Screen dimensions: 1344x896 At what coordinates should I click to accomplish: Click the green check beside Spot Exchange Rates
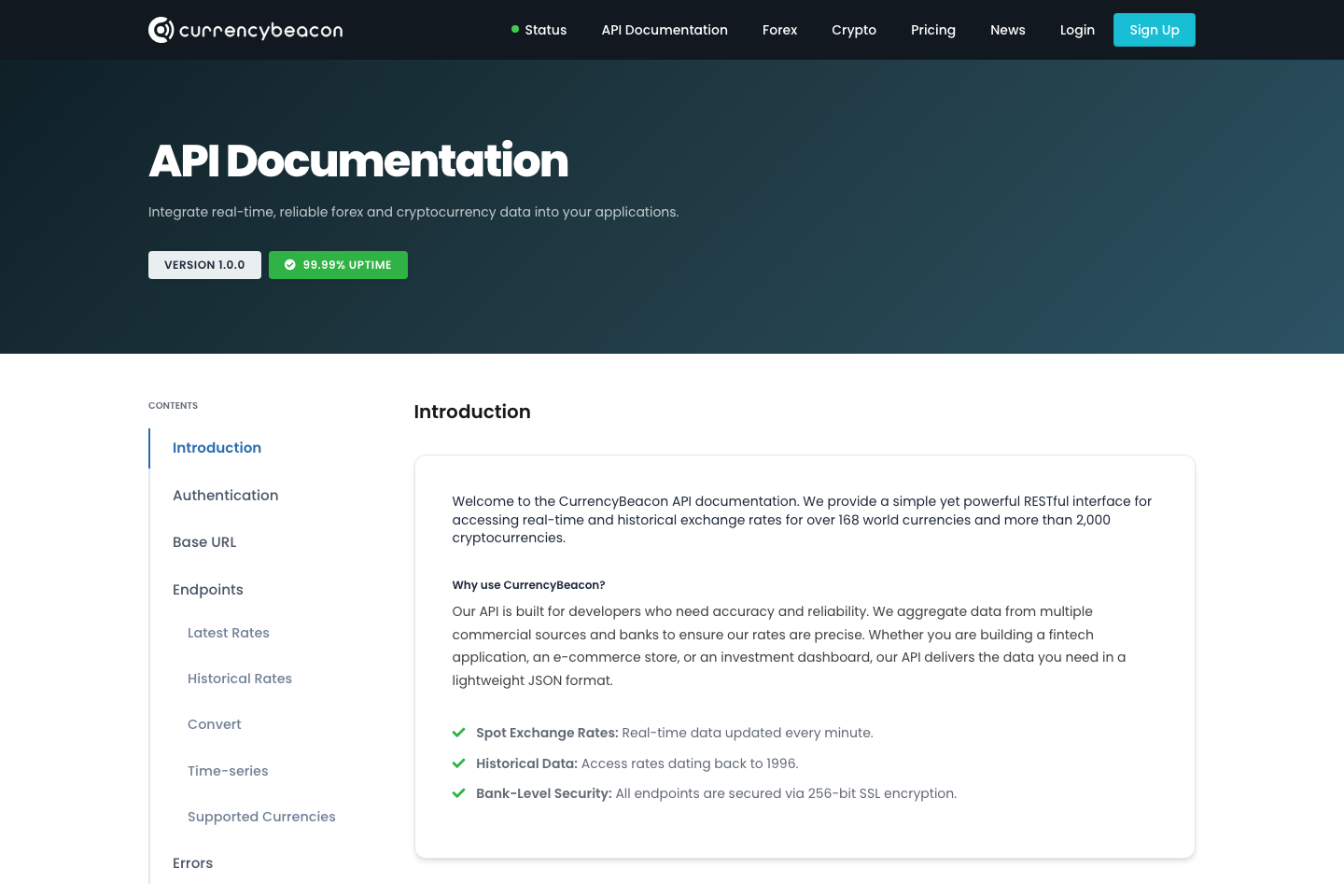458,733
